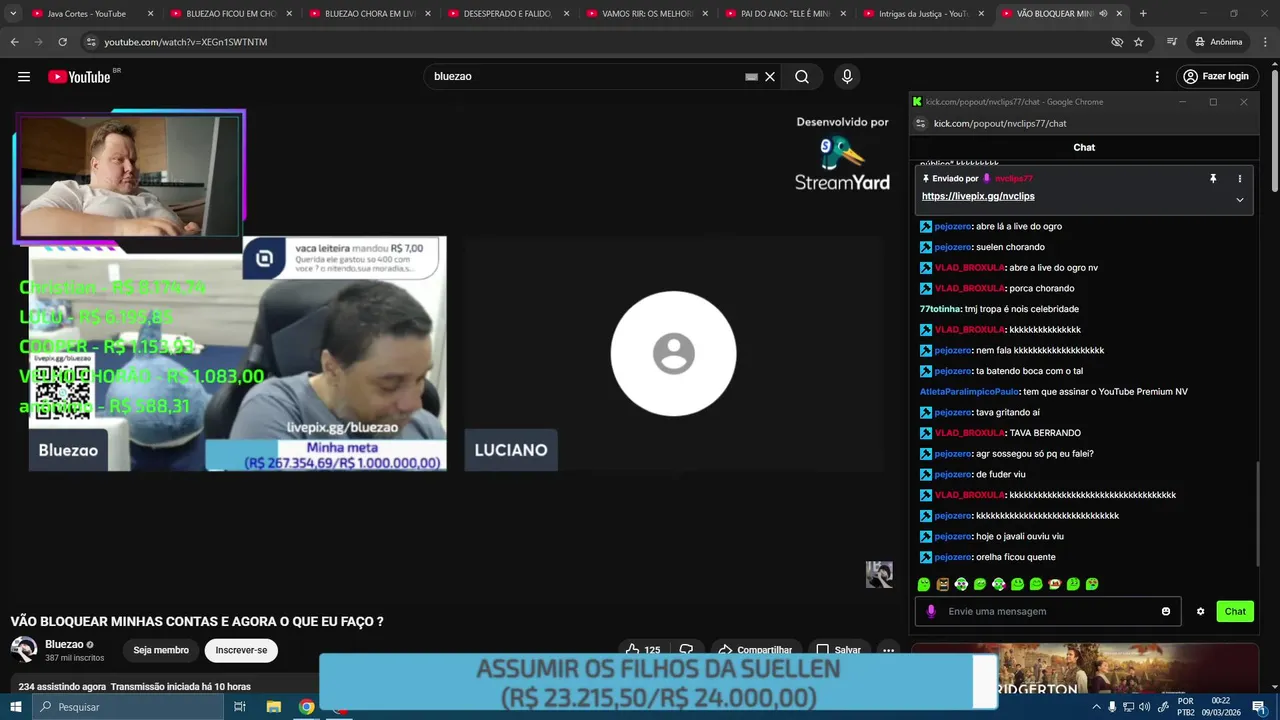Go to the YouTube home logo
Viewport: 1280px width, 720px height.
(x=79, y=77)
